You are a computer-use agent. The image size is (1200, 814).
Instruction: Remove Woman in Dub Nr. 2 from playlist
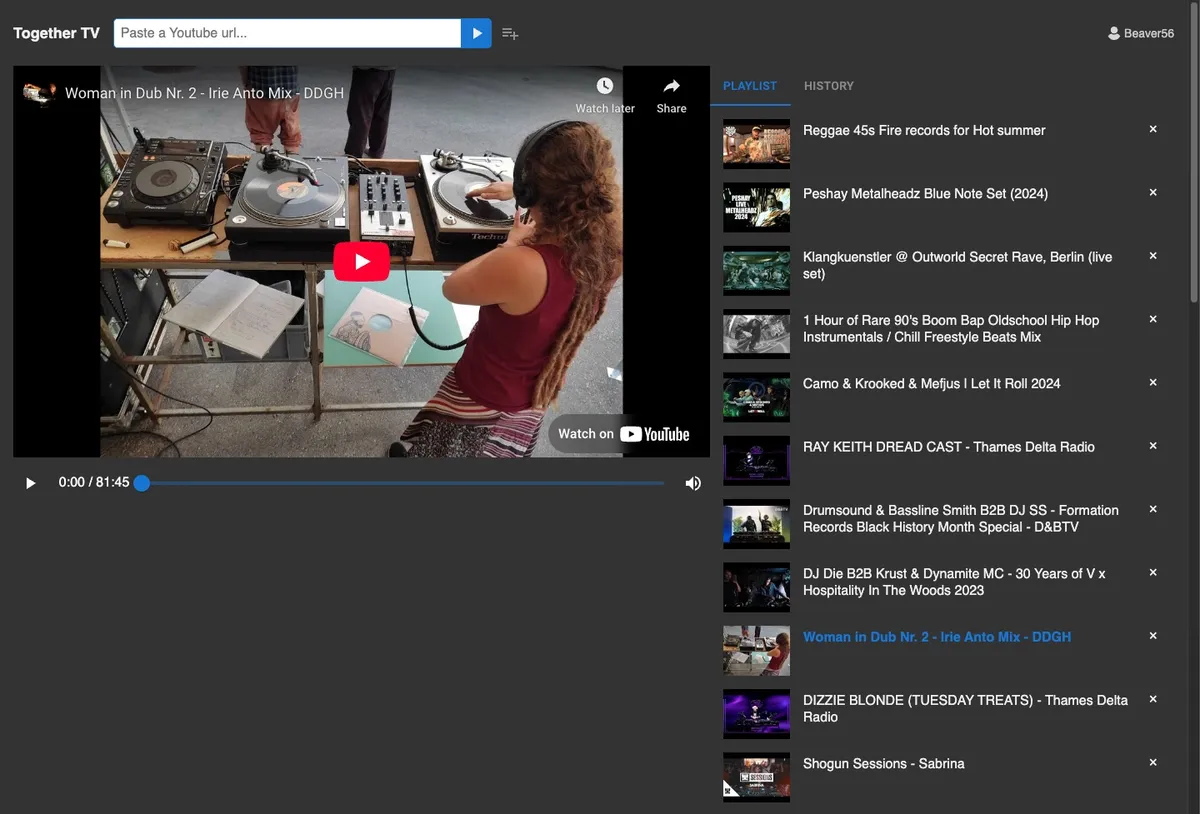point(1153,636)
